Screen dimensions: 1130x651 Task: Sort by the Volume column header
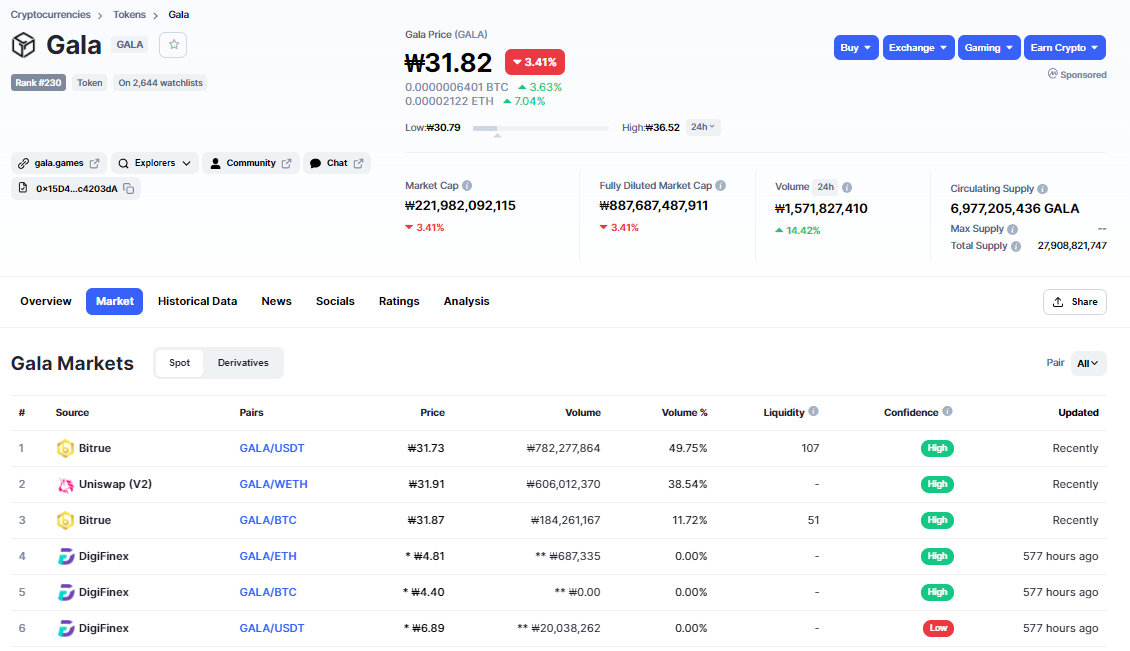583,412
